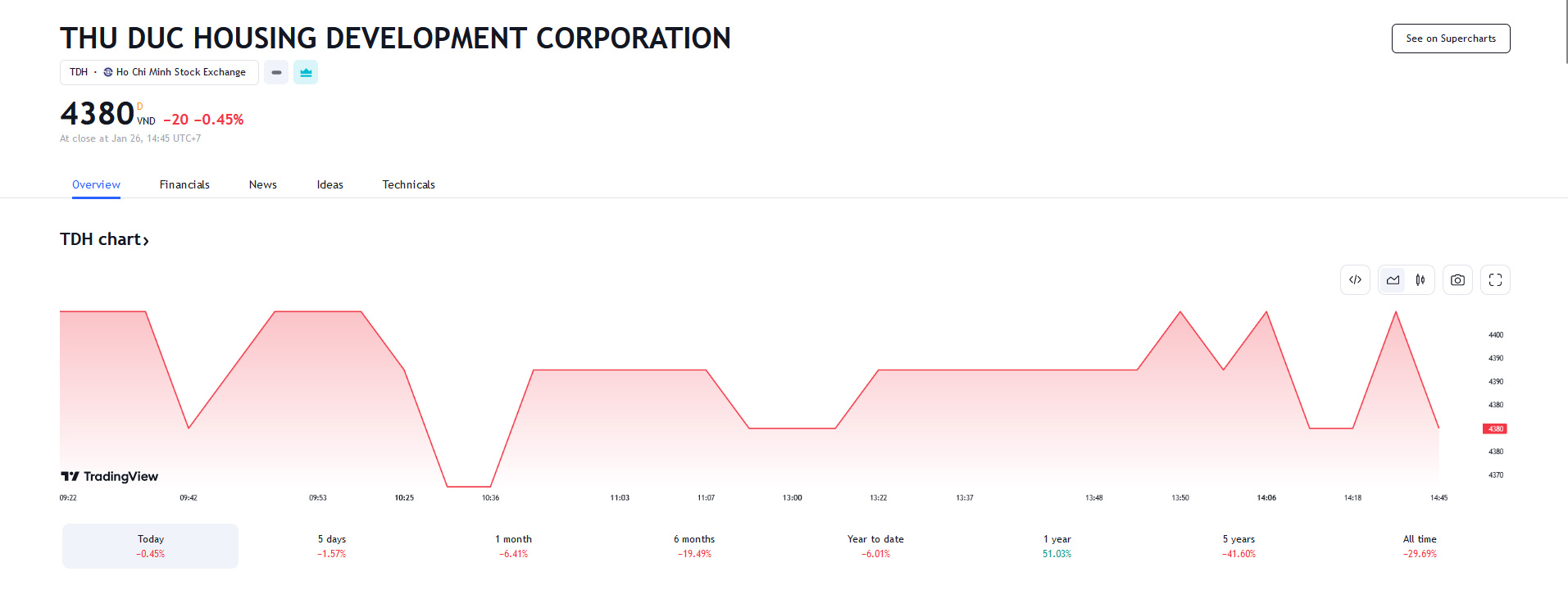
Task: Open the embed code widget icon
Action: 1355,280
